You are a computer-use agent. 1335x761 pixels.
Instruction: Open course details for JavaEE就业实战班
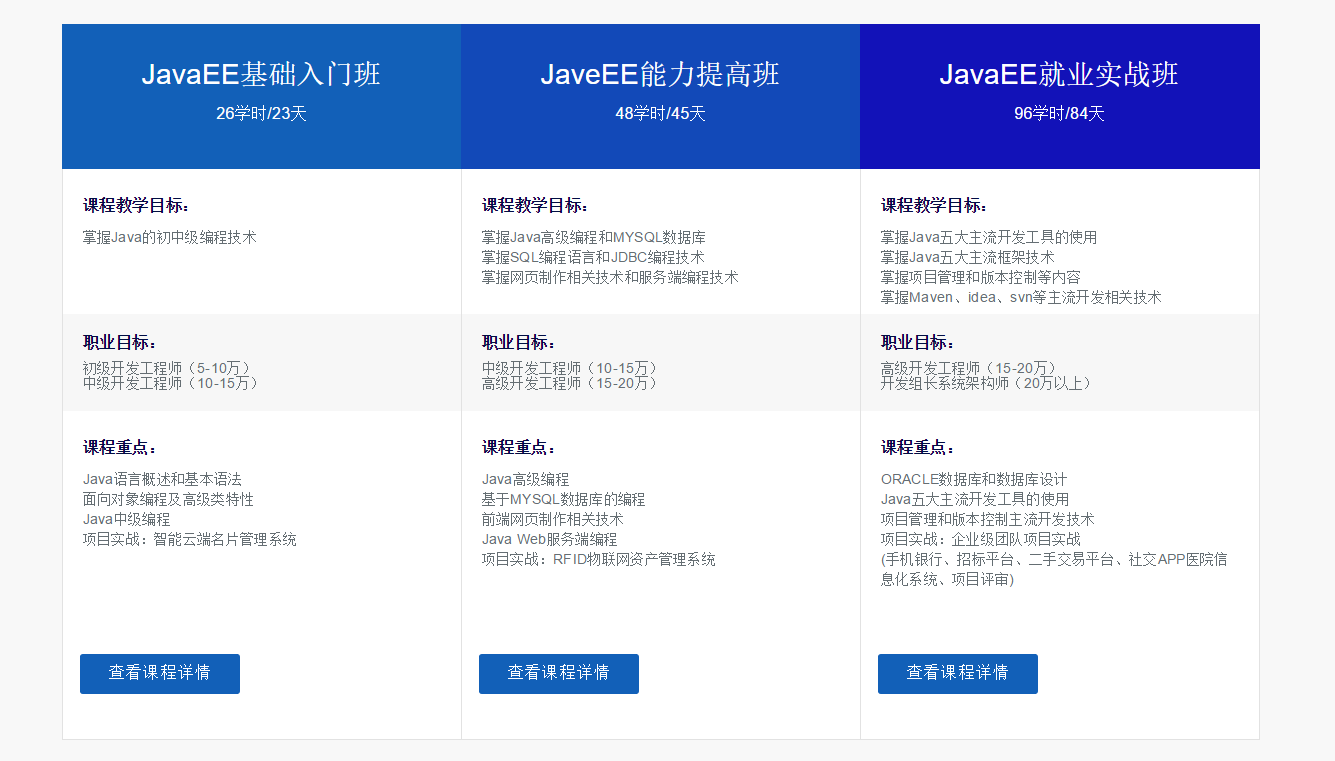coord(958,673)
